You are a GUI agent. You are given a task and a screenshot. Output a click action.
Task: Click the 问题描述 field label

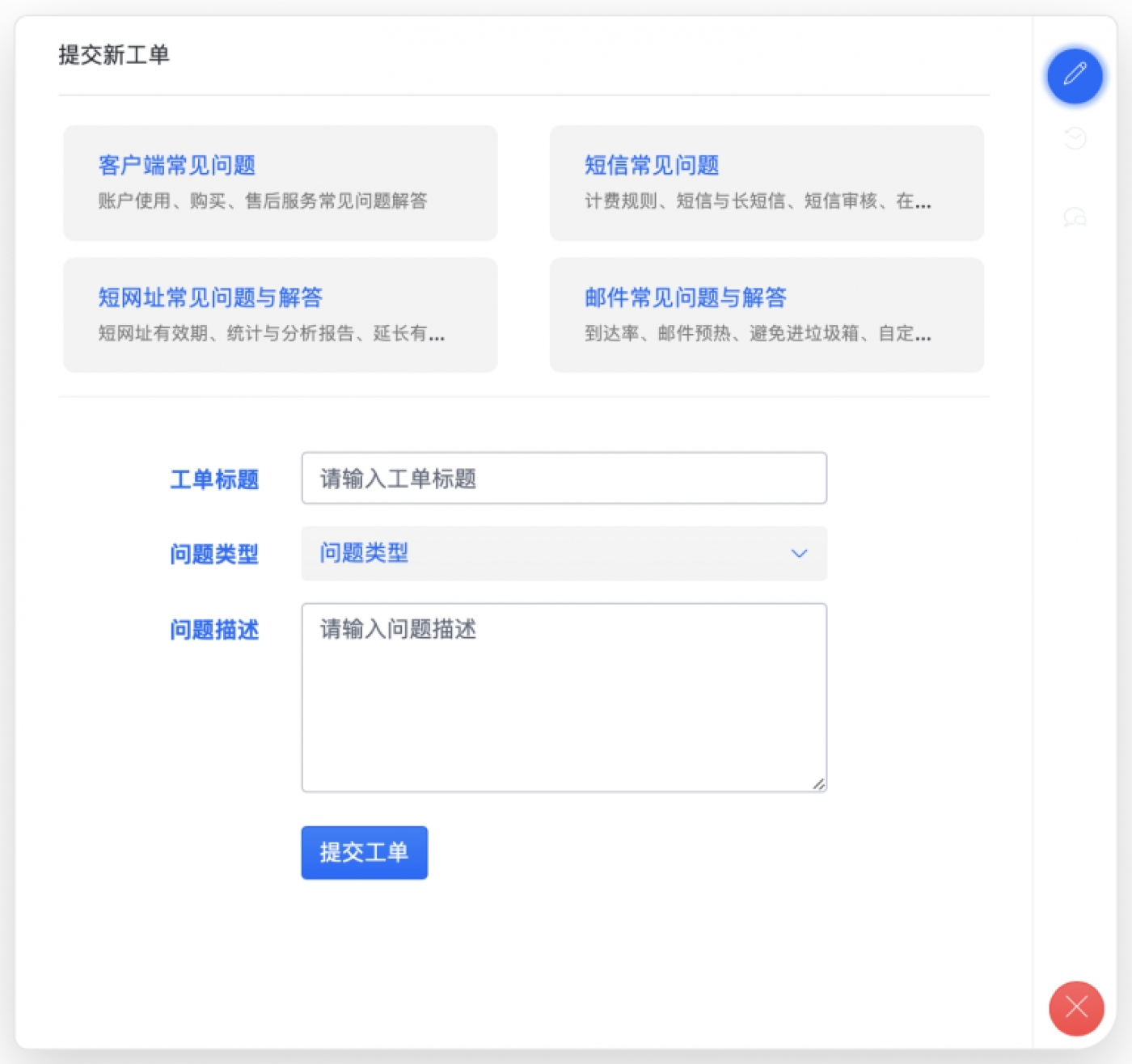(x=214, y=630)
